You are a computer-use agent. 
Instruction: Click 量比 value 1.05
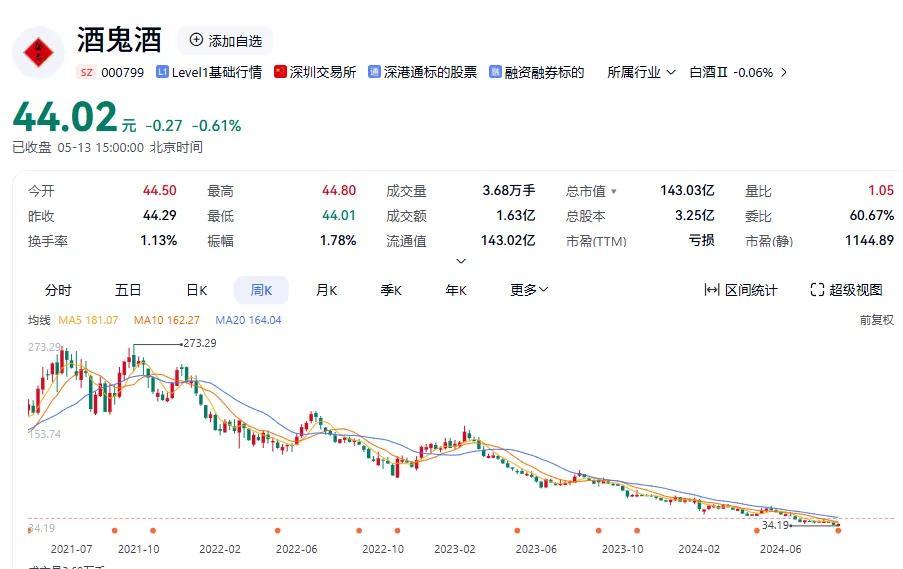pos(881,191)
